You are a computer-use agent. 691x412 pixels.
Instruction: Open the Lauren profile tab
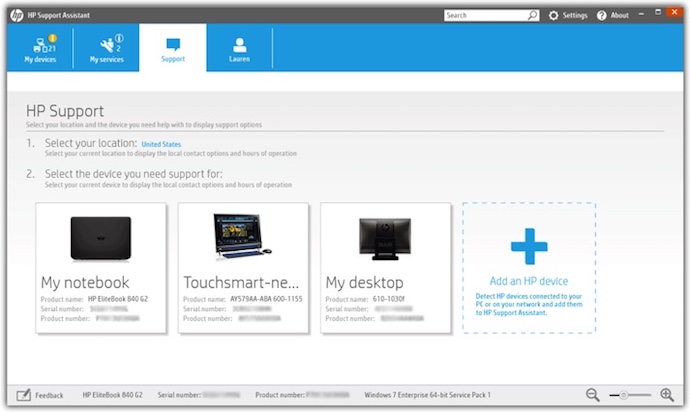(239, 48)
